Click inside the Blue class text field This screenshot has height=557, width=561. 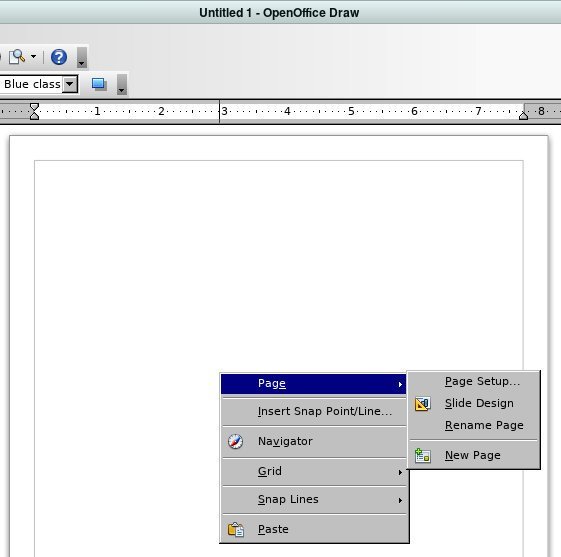(x=31, y=84)
